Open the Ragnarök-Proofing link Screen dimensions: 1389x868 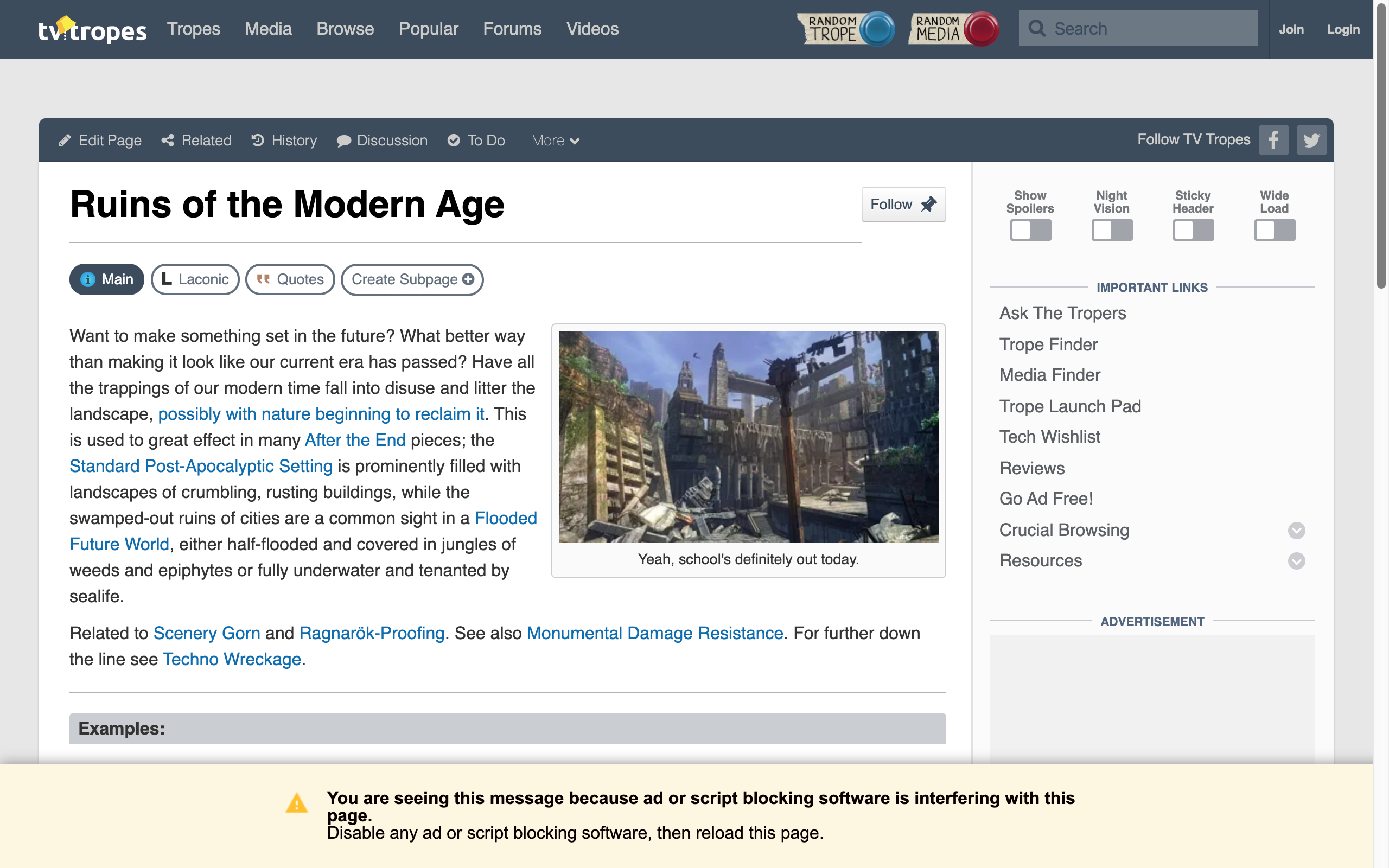tap(372, 633)
